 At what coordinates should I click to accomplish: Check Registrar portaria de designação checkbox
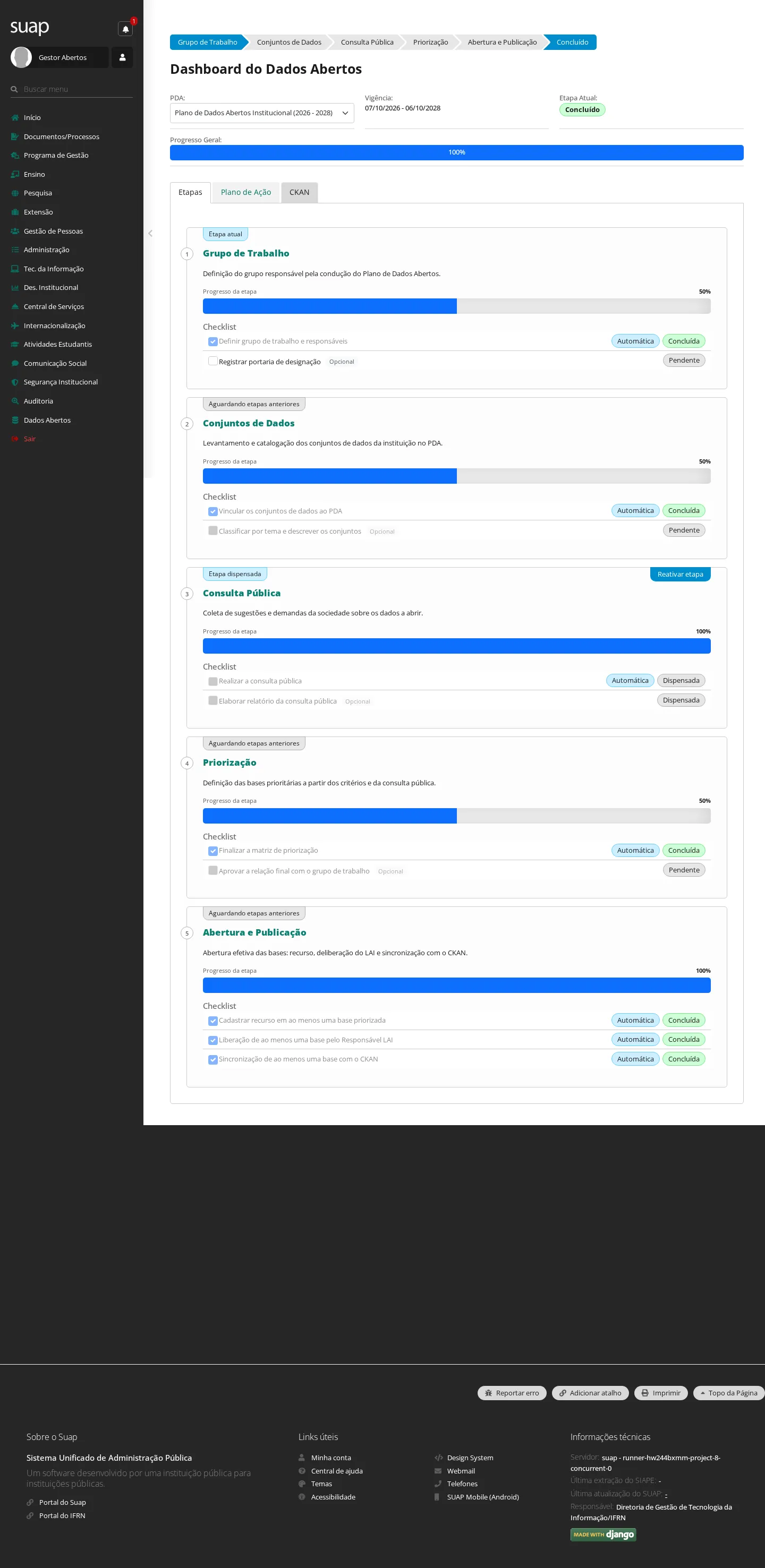[x=212, y=361]
